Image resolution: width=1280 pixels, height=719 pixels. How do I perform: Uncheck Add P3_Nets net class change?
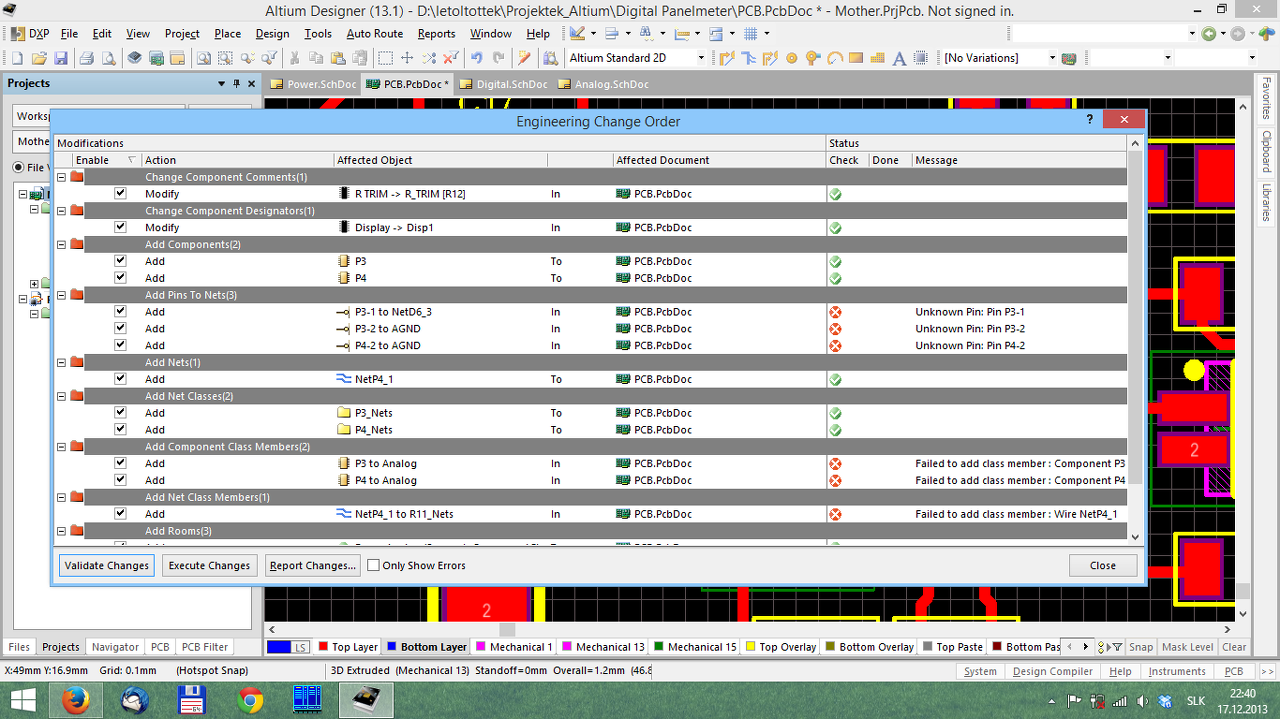(x=120, y=412)
